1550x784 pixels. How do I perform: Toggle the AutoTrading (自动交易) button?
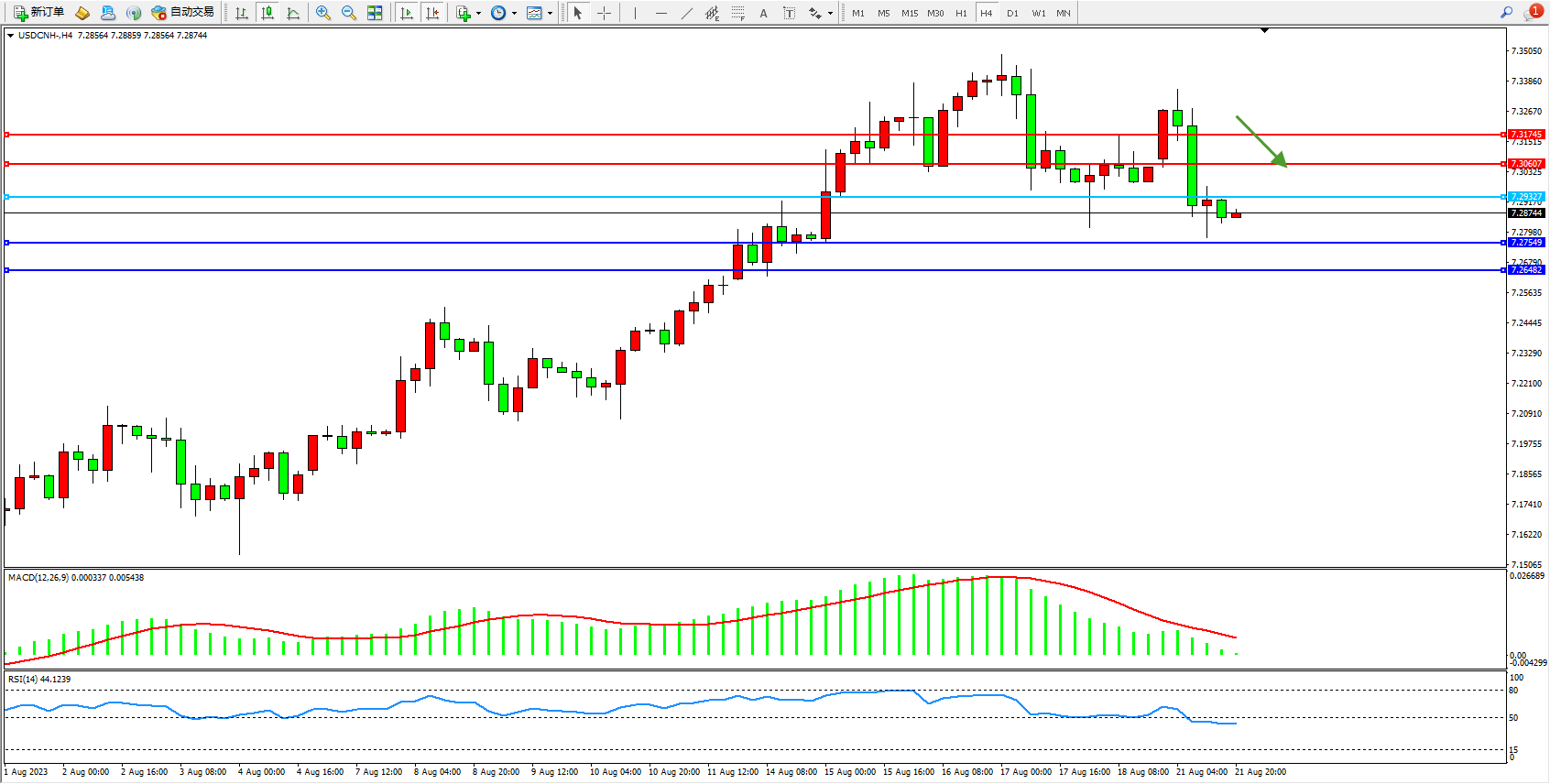(x=183, y=13)
